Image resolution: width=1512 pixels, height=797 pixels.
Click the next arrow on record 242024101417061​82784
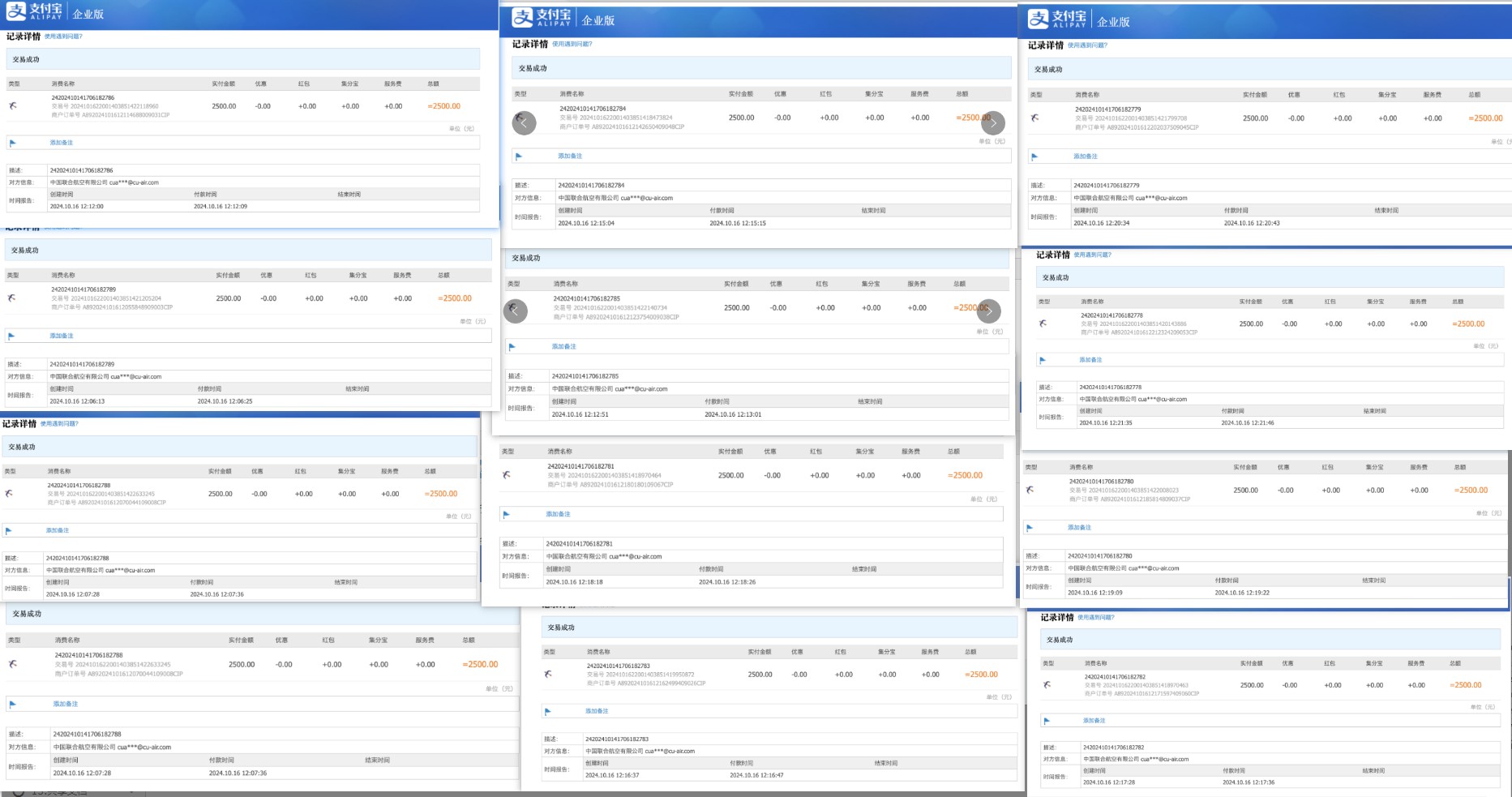click(992, 123)
